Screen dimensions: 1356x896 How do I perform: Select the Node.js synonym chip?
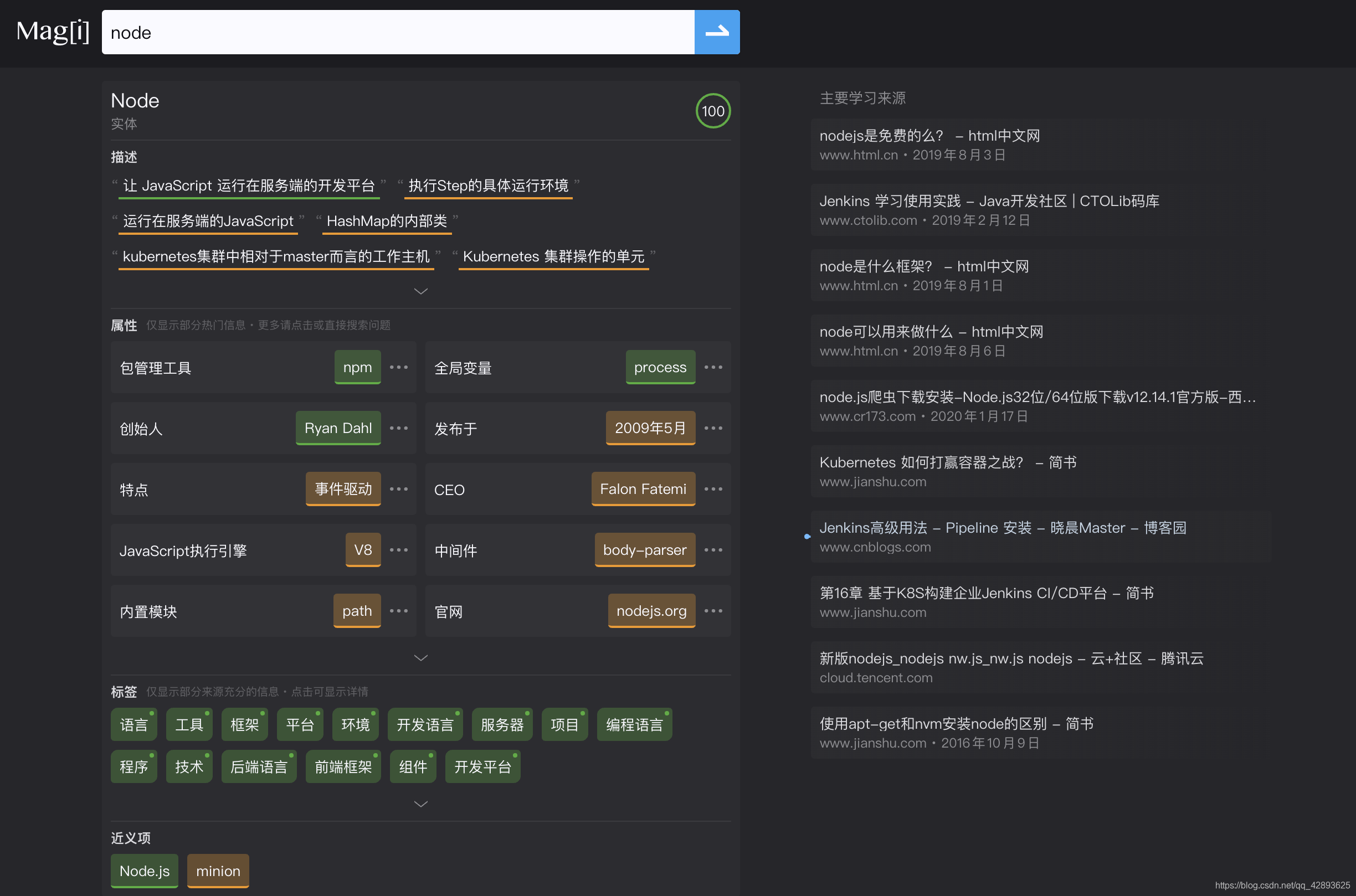(144, 871)
